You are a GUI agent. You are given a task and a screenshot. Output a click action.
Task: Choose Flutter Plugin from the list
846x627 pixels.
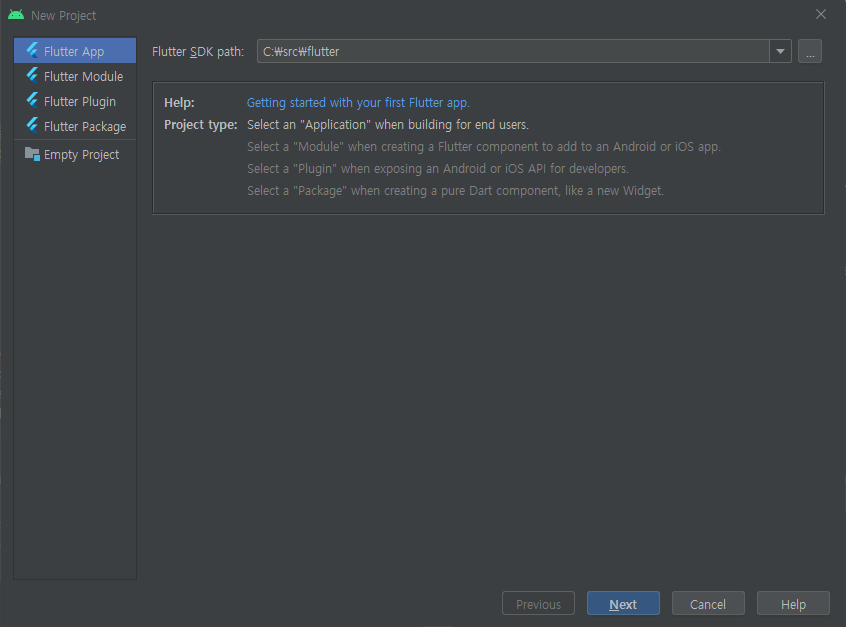coord(75,101)
